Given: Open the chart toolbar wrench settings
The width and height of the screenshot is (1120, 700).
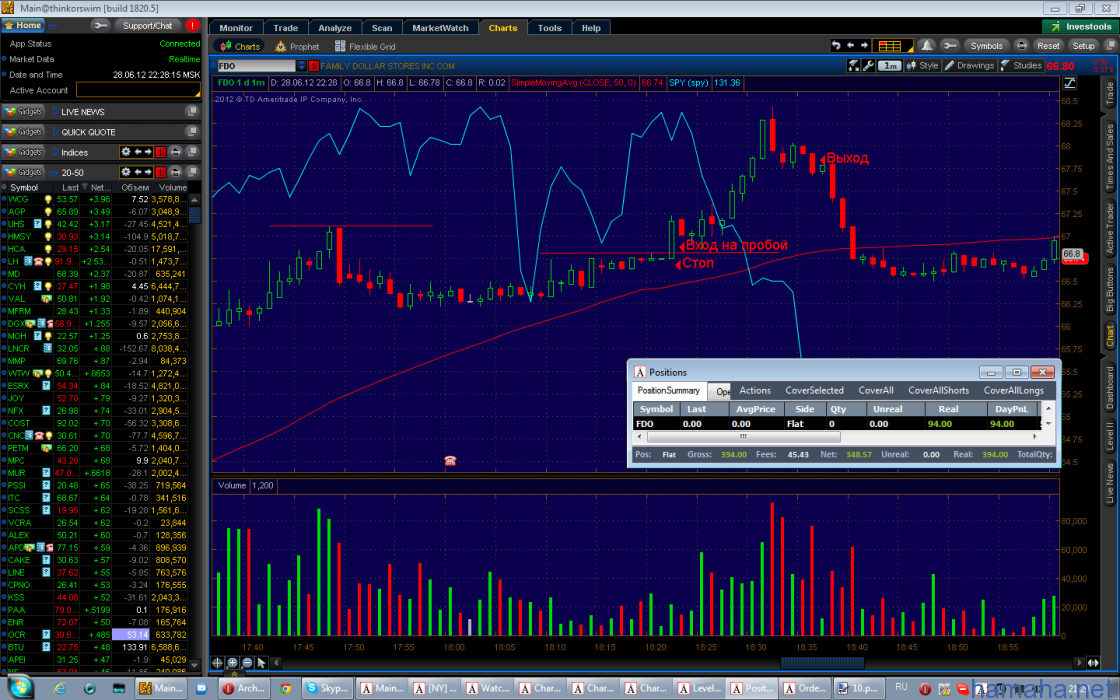Looking at the screenshot, I should [949, 46].
